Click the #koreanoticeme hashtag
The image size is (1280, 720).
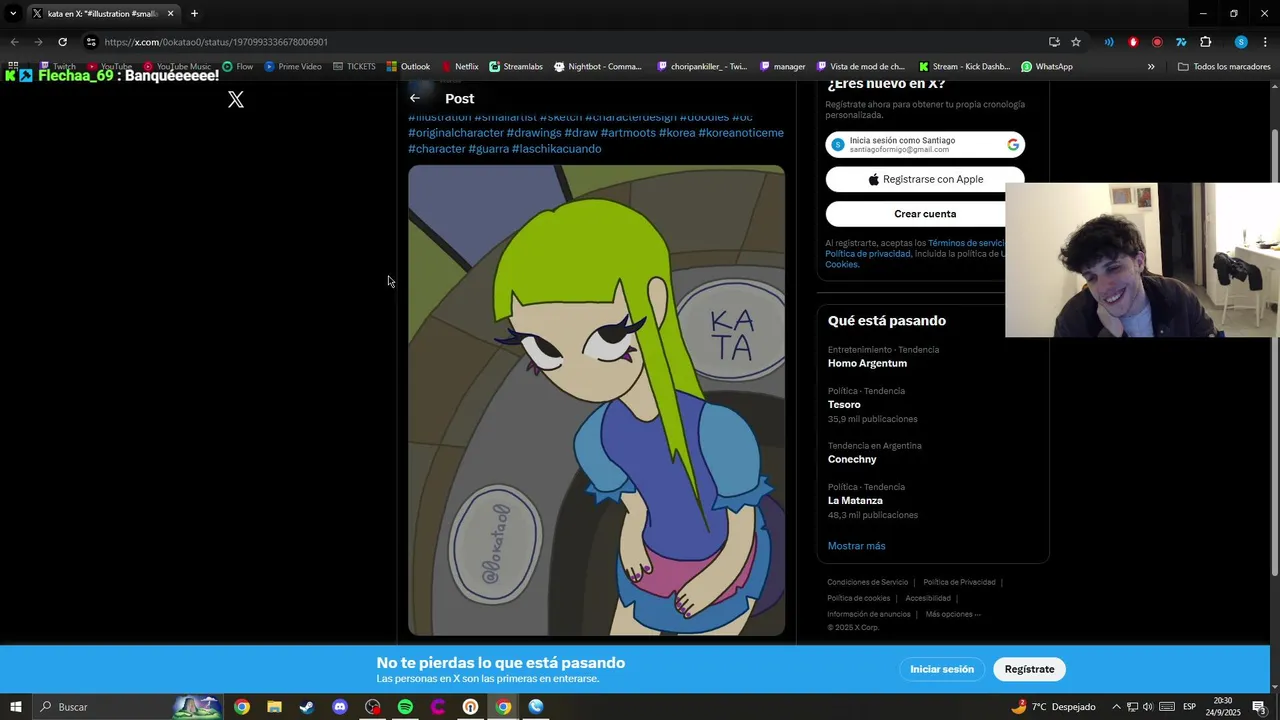click(741, 133)
